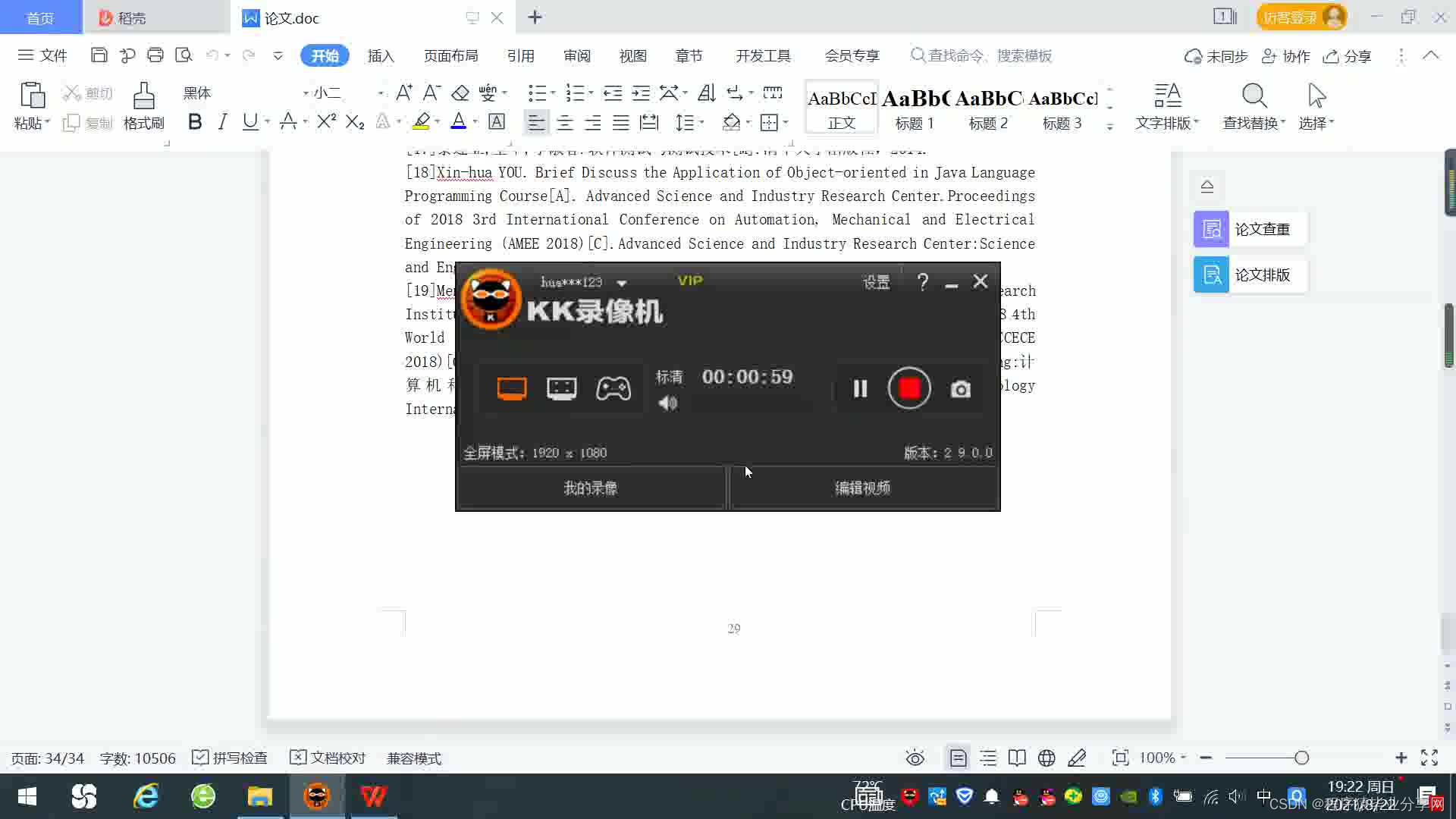
Task: Mute the recorder speaker volume icon
Action: 668,403
